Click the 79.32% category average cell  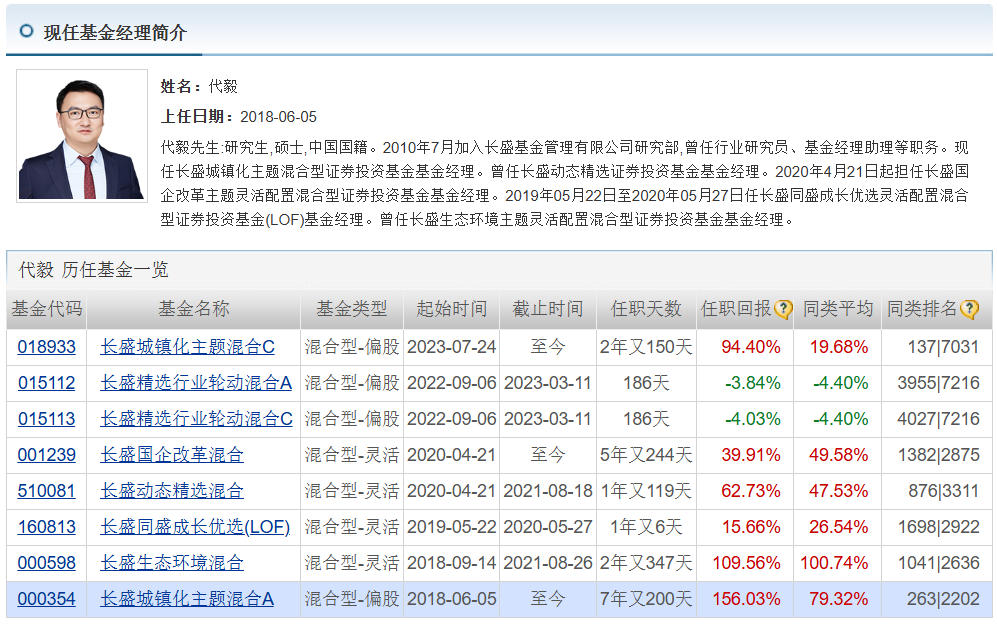[x=839, y=599]
